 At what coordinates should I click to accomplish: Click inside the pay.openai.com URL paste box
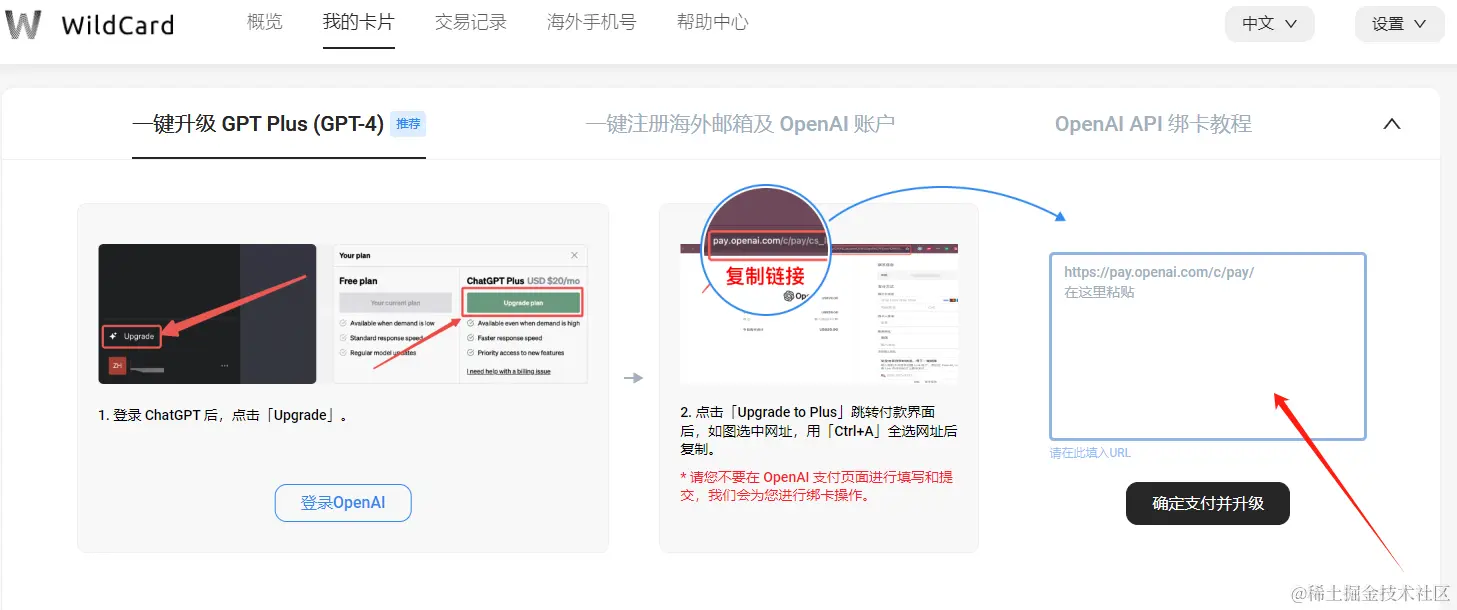[x=1207, y=345]
